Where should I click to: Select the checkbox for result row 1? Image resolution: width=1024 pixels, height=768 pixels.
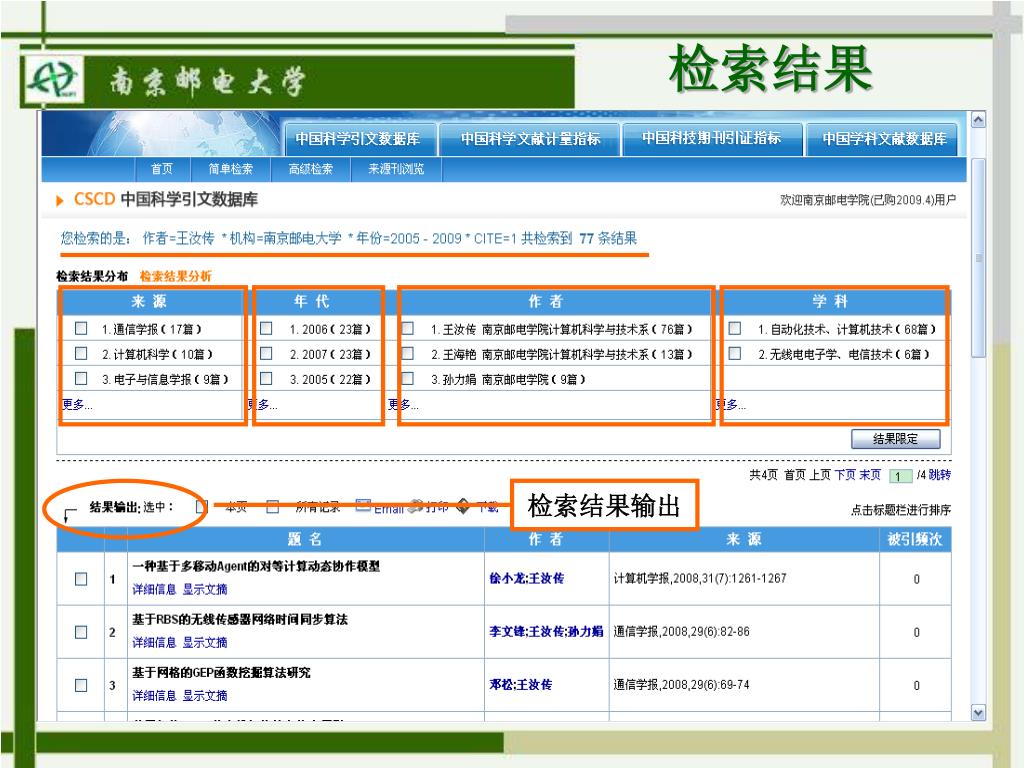click(x=81, y=579)
